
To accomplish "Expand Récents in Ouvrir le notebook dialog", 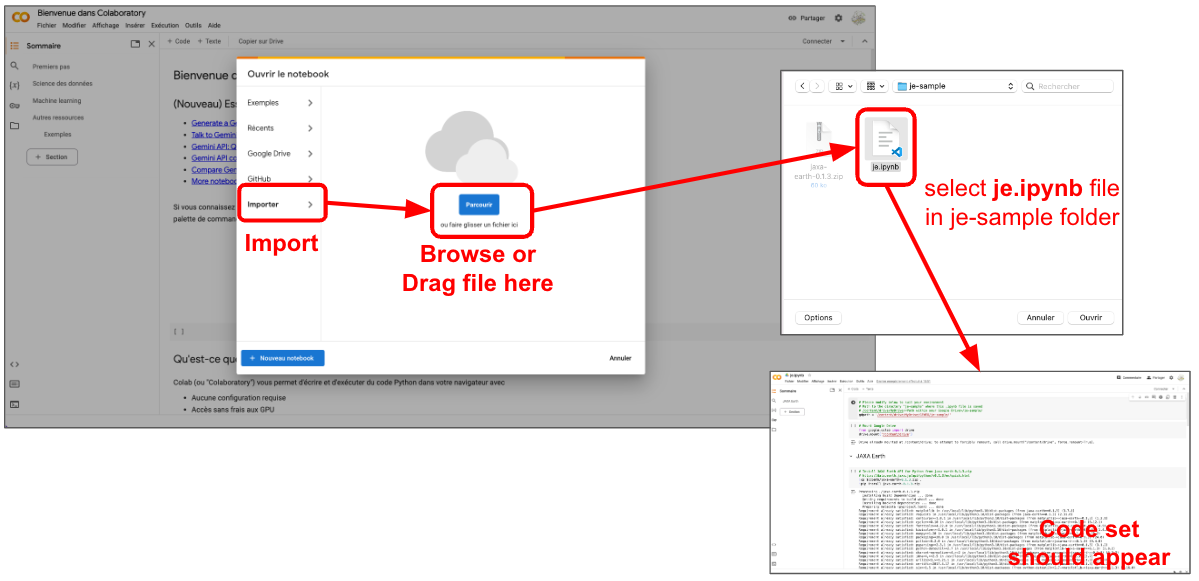I will (279, 128).
